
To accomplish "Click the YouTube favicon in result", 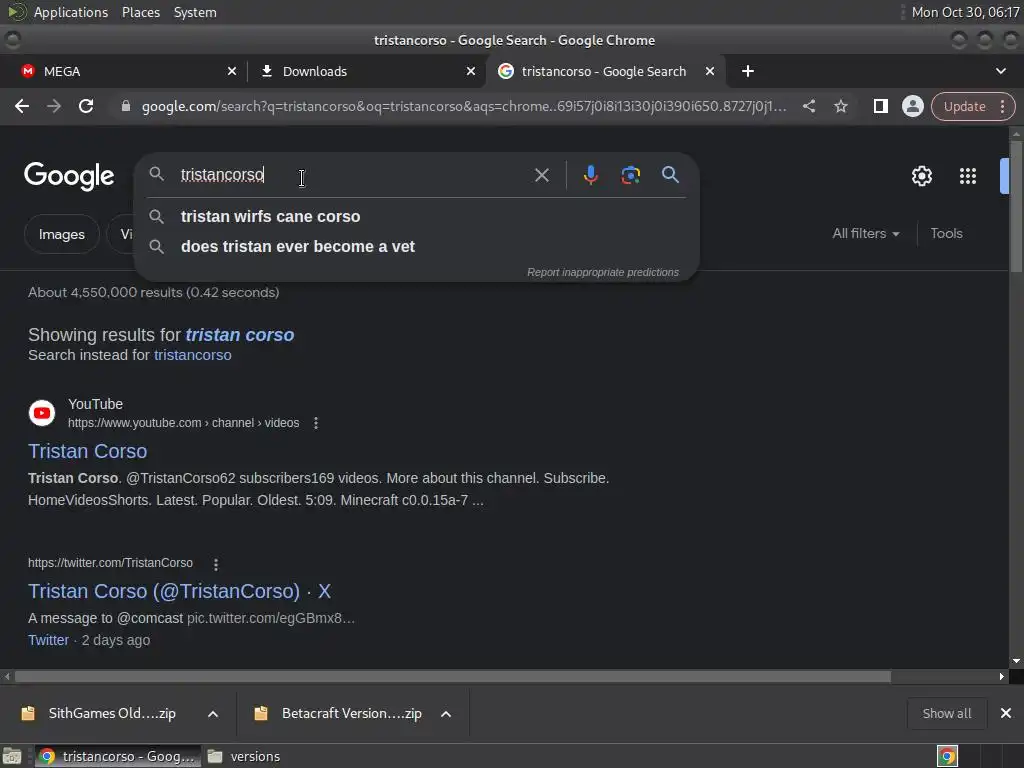I will coord(42,413).
